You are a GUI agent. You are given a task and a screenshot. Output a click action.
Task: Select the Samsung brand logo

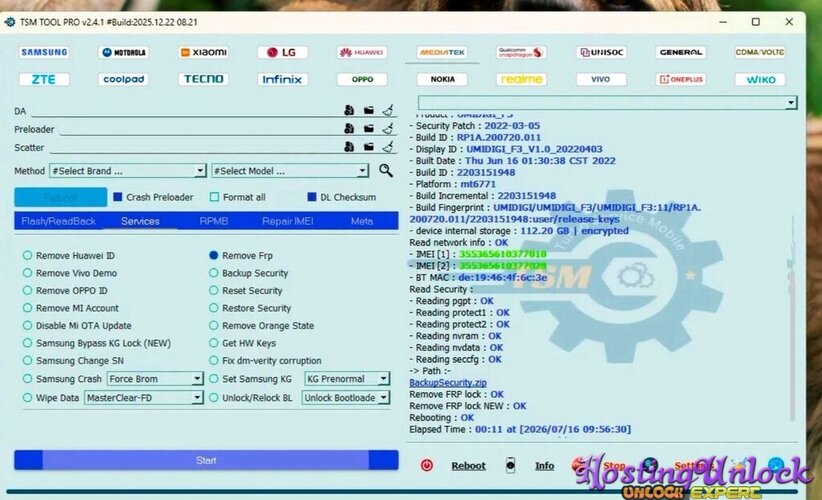pos(44,52)
